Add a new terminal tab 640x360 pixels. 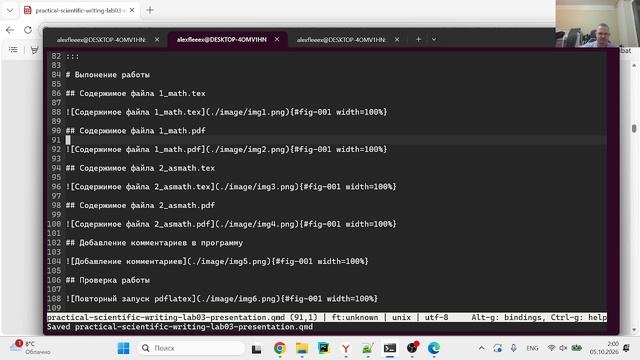click(x=418, y=40)
